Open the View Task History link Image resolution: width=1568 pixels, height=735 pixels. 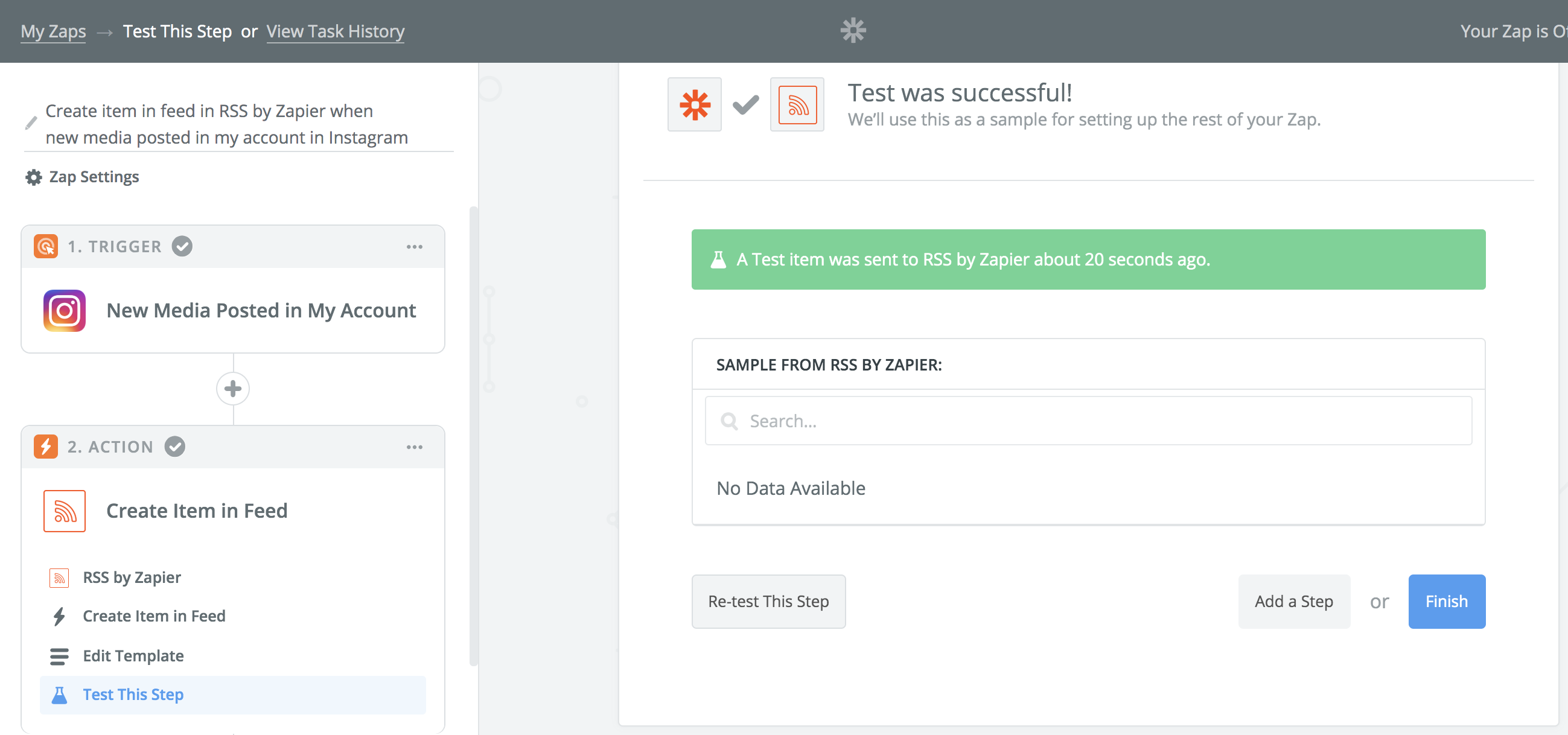(x=336, y=31)
